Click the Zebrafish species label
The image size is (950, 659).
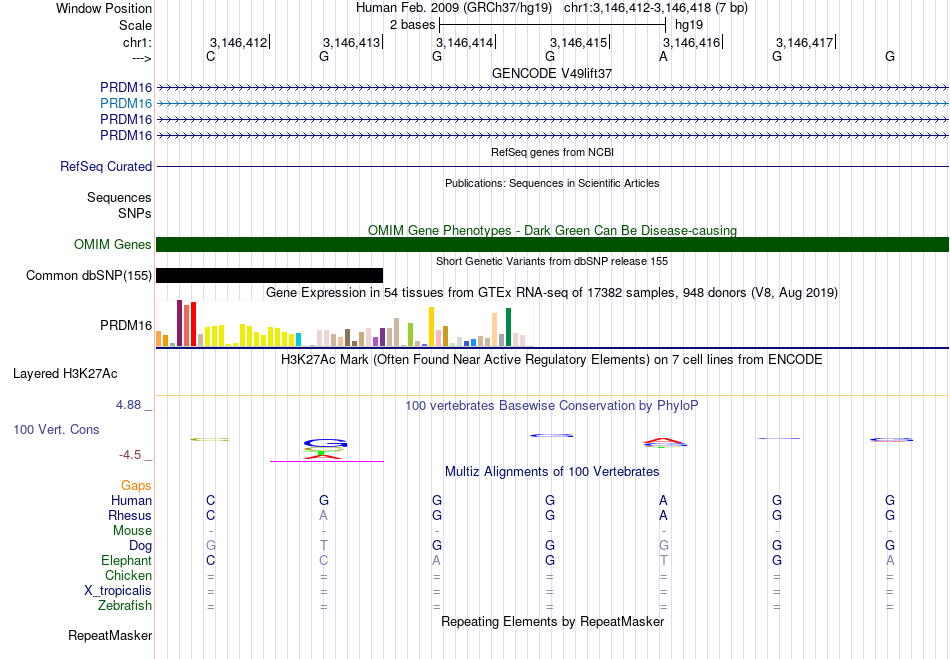[x=125, y=606]
